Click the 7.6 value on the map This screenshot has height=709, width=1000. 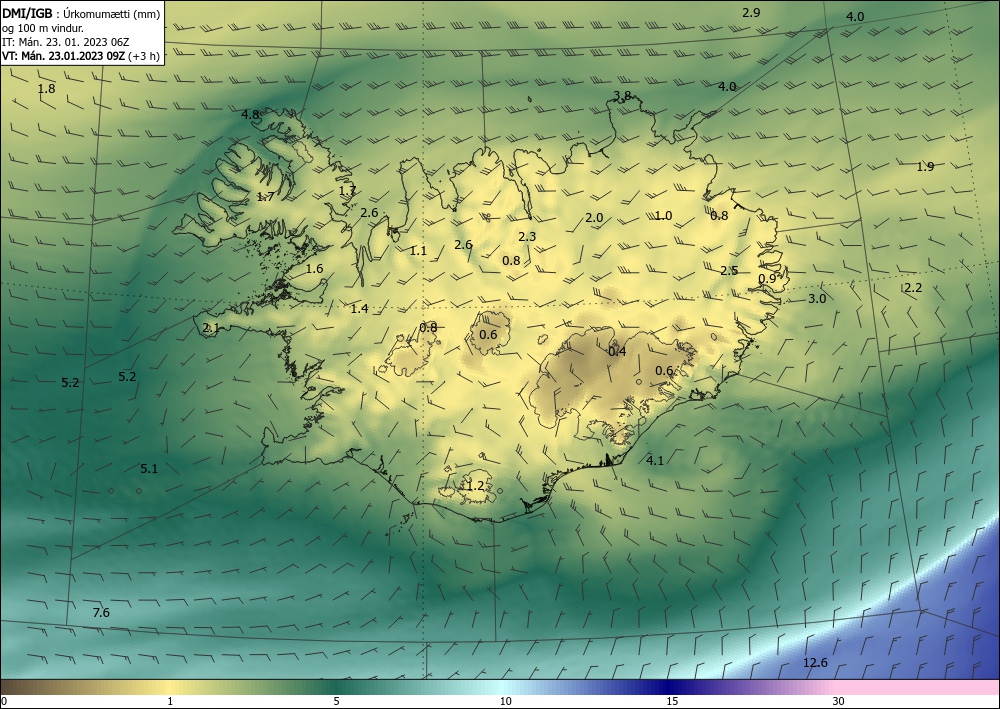pos(101,613)
